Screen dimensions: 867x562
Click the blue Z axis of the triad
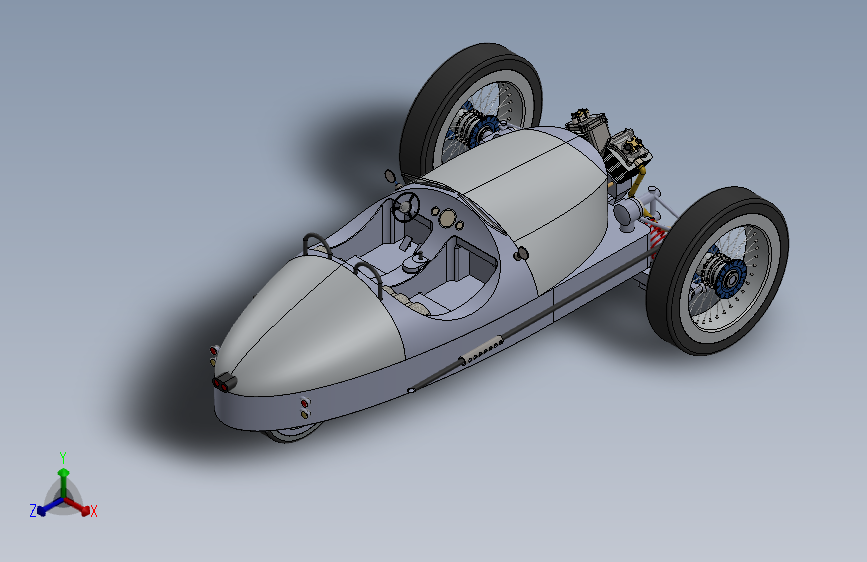click(x=50, y=506)
